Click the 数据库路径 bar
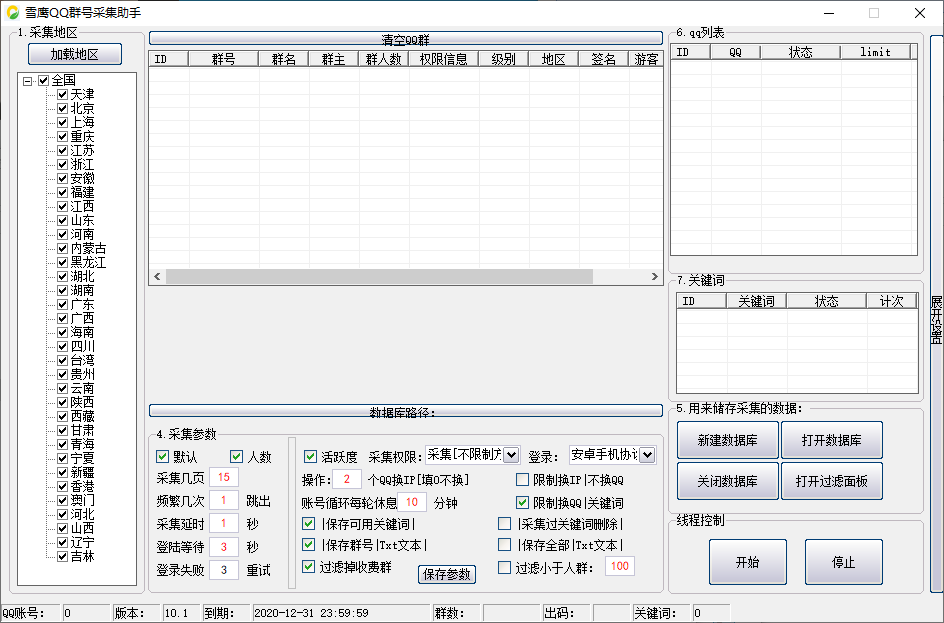This screenshot has height=623, width=944. (x=406, y=411)
